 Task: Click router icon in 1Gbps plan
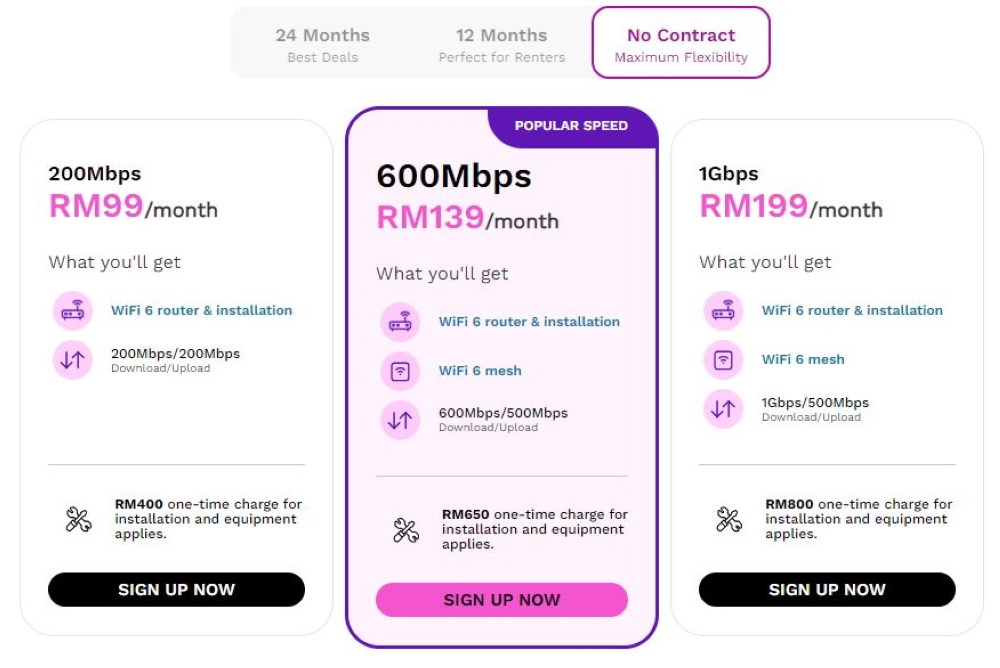click(723, 311)
